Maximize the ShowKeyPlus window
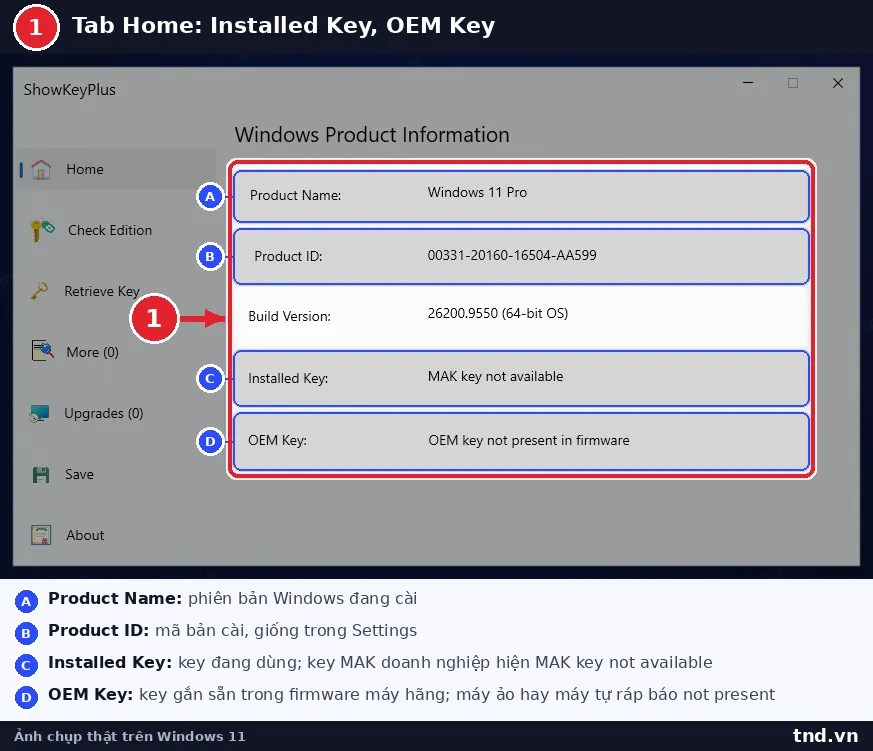 point(793,83)
